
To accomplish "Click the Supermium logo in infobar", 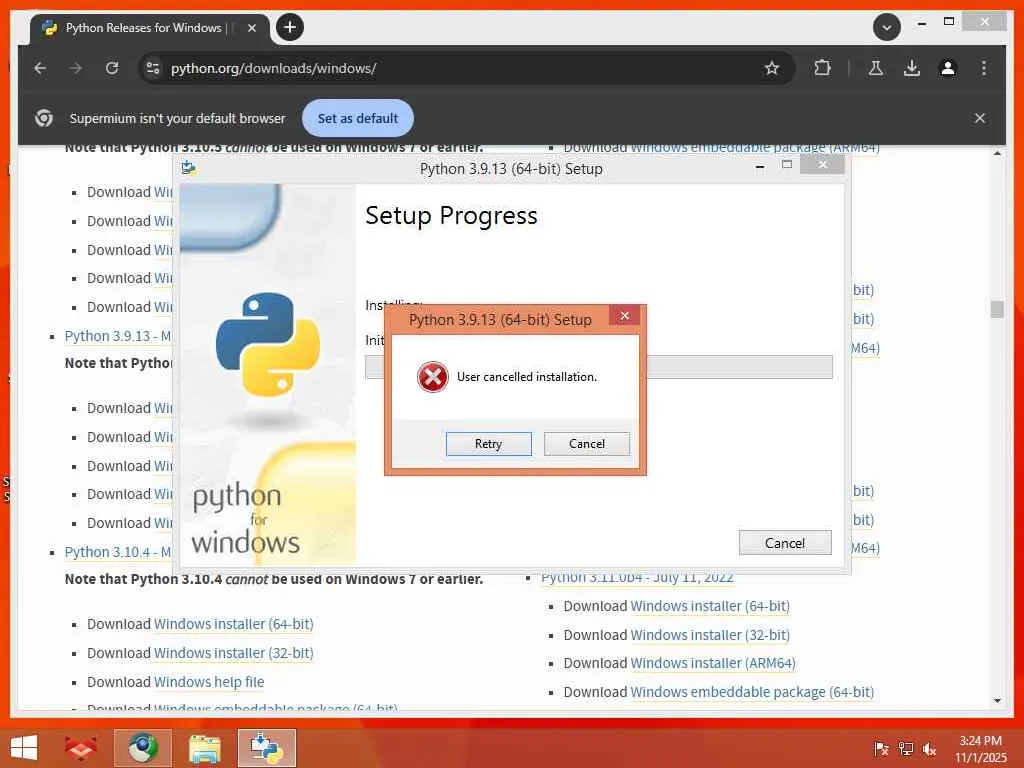I will click(x=44, y=118).
